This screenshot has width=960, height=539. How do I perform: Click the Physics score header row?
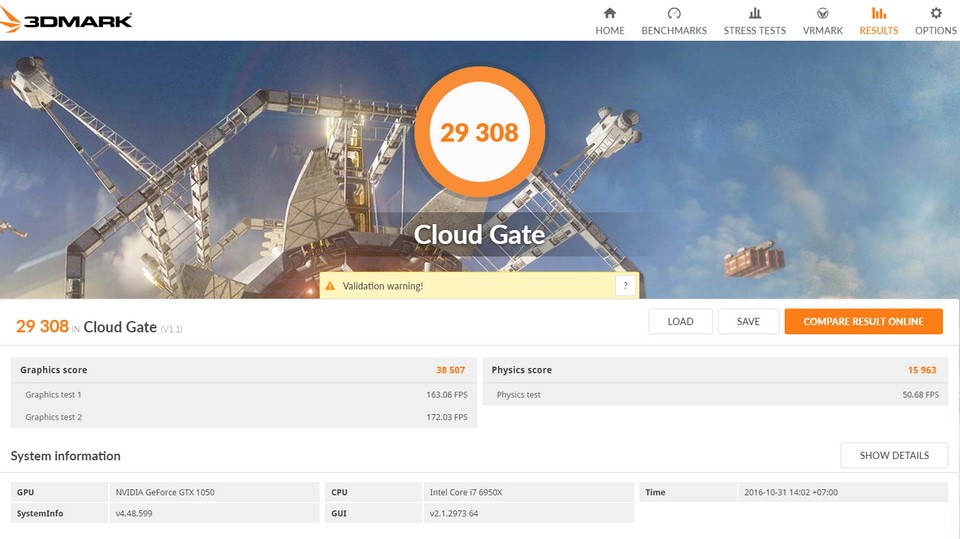point(714,370)
